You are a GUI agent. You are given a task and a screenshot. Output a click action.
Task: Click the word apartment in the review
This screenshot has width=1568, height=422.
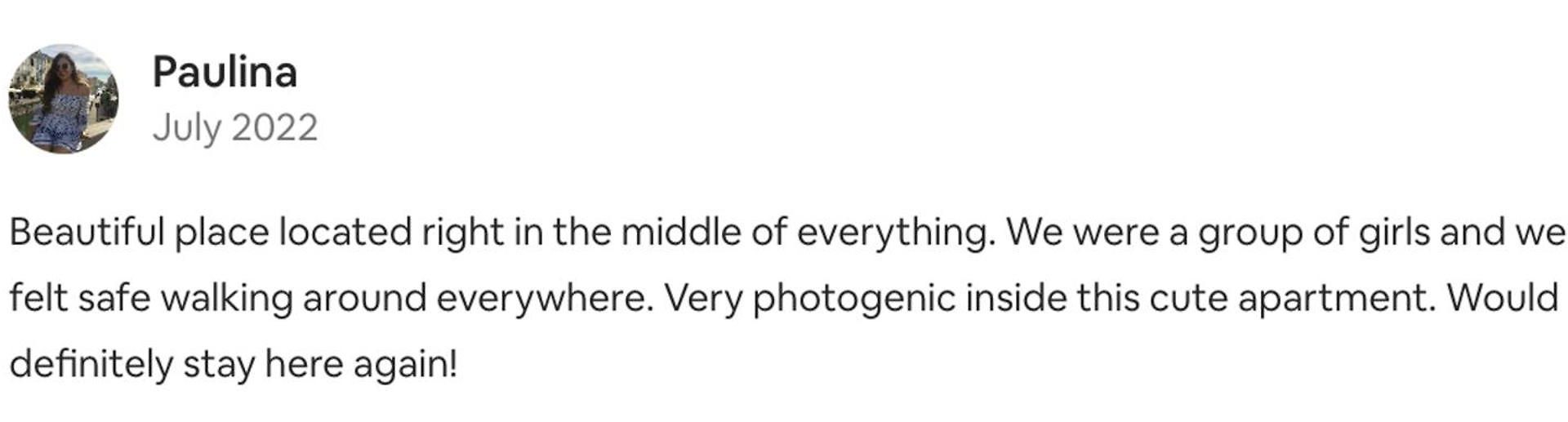click(x=1337, y=299)
